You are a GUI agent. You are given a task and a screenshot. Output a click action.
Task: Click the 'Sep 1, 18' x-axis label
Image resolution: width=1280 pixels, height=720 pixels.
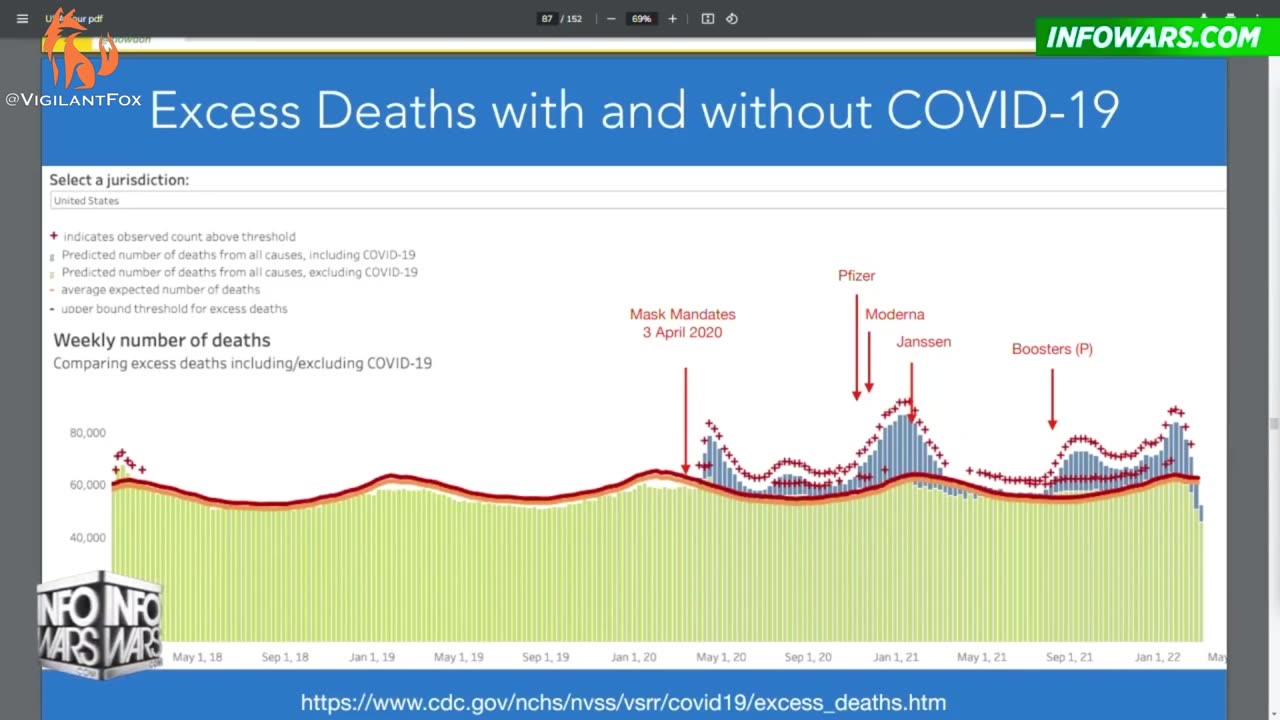(x=285, y=657)
